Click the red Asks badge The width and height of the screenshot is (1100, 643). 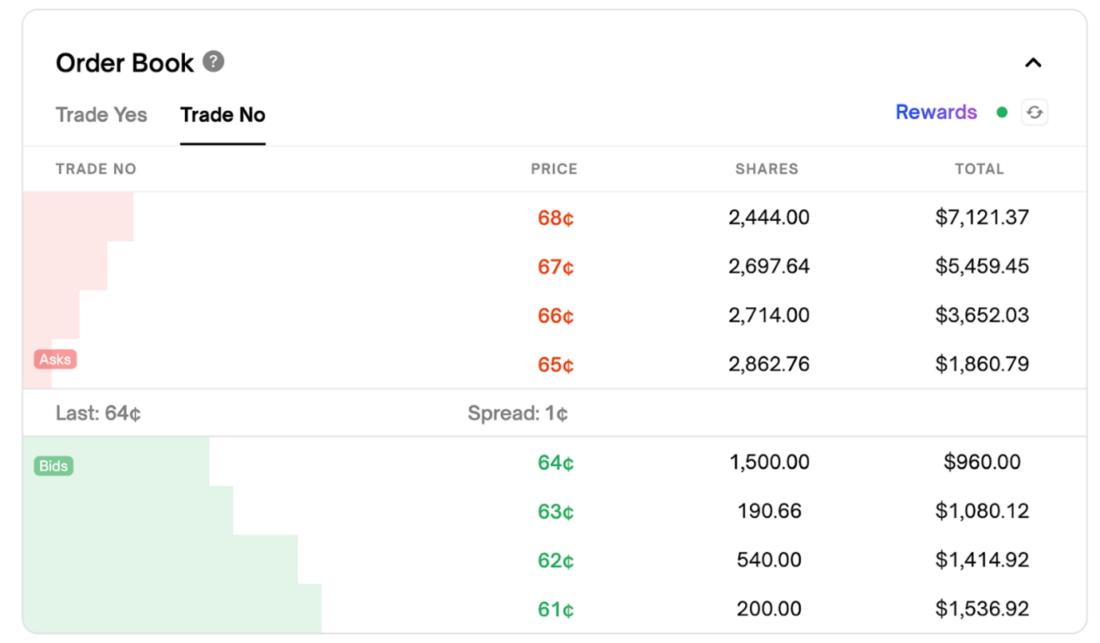click(x=55, y=359)
